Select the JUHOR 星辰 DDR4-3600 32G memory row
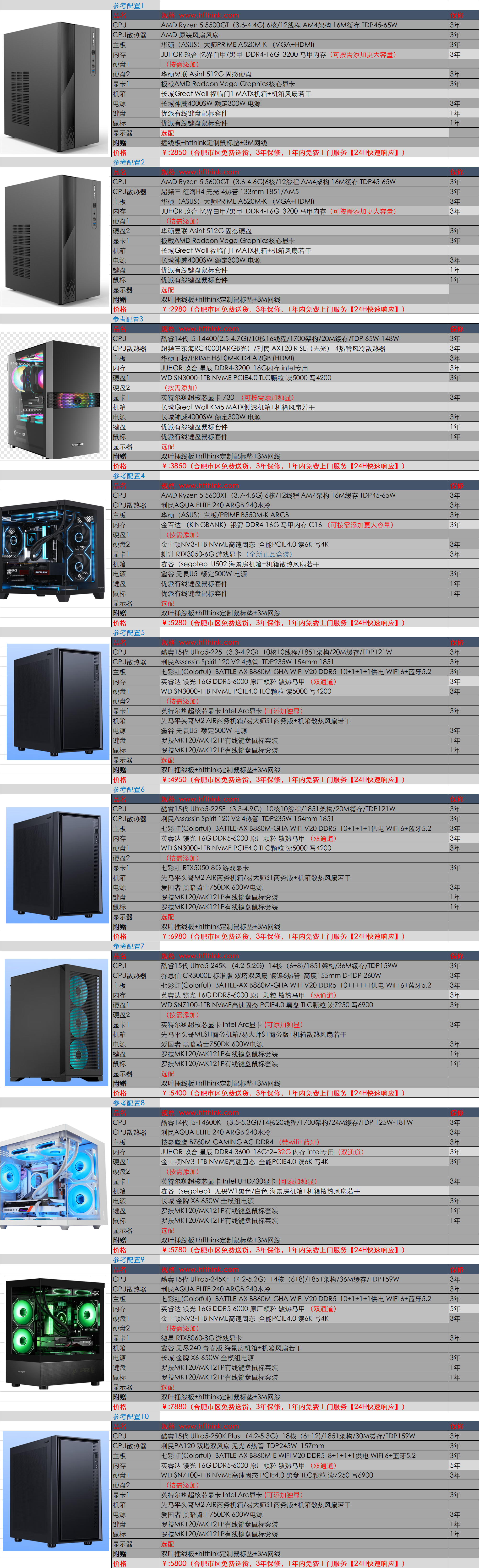479x1568 pixels. 295,1152
